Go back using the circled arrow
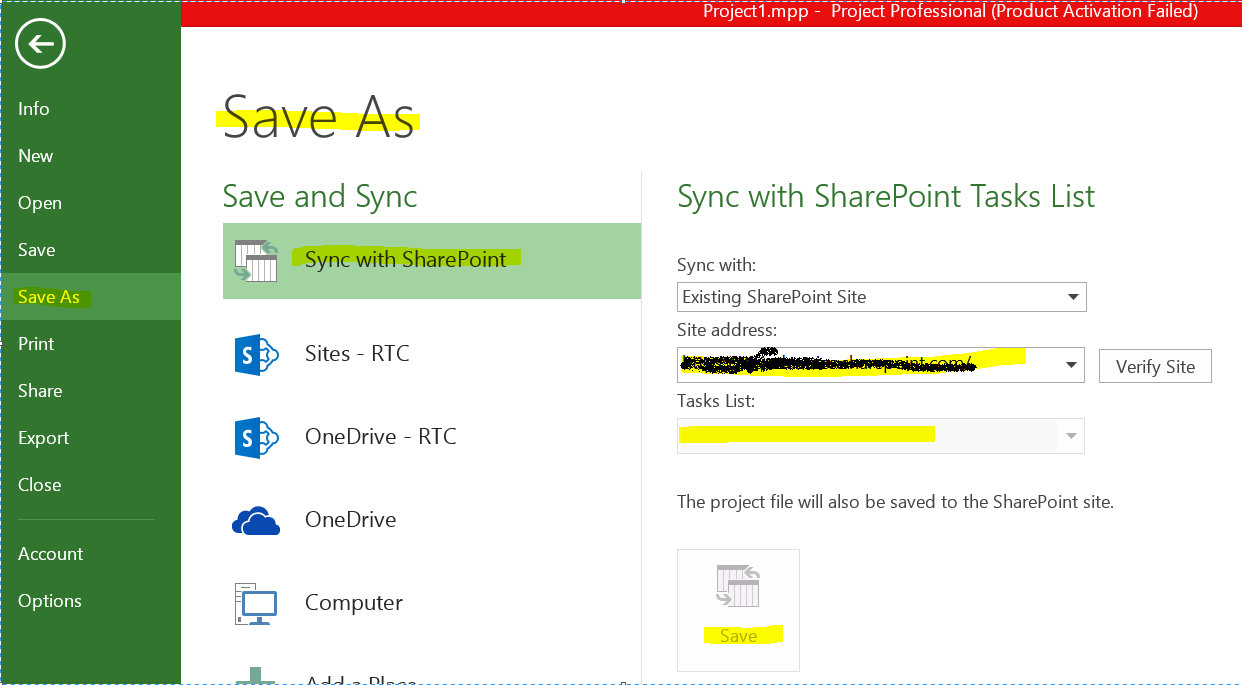Viewport: 1242px width, 685px height. click(x=41, y=44)
